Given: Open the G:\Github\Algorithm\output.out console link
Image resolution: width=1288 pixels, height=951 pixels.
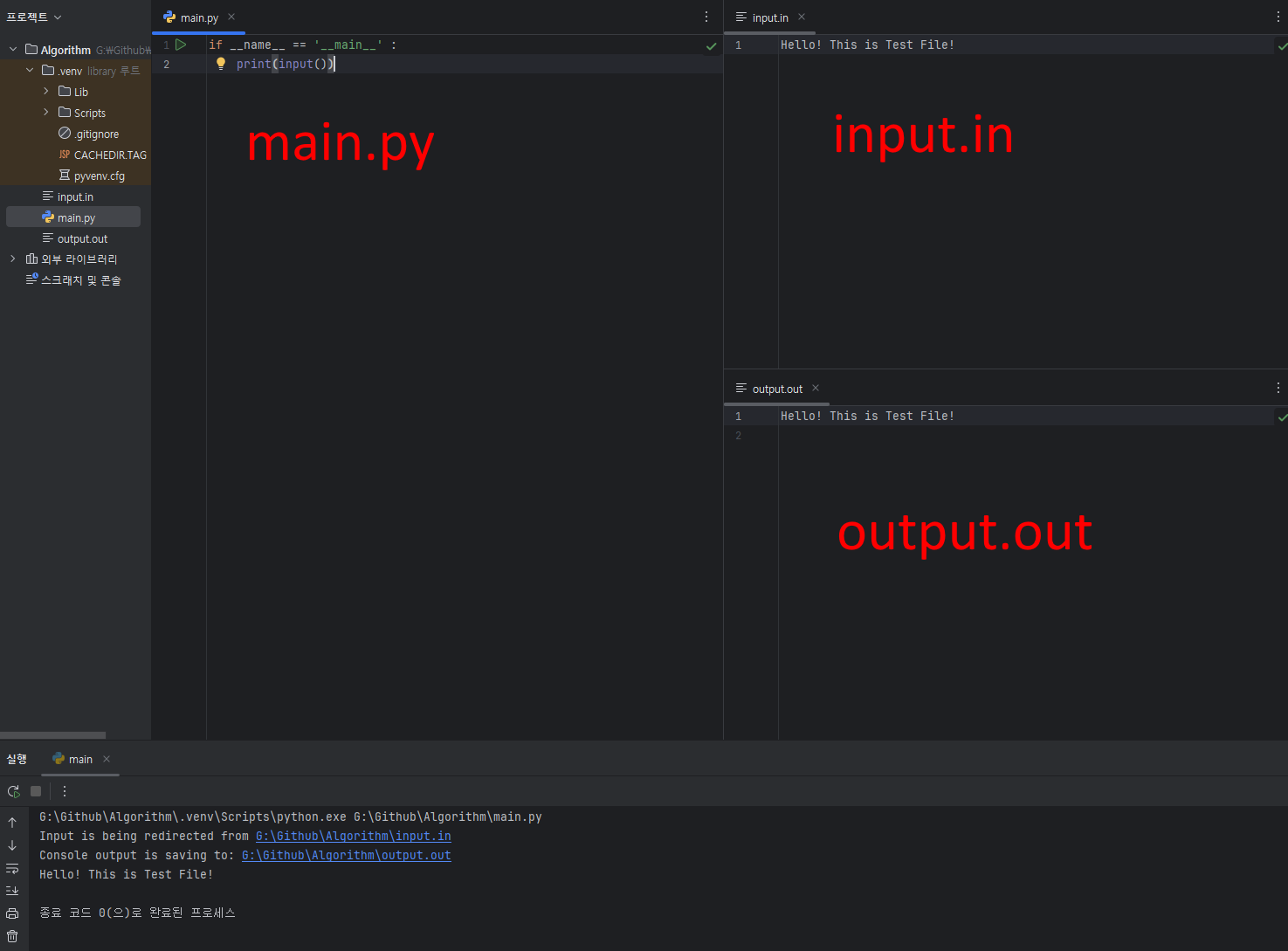Looking at the screenshot, I should 346,856.
